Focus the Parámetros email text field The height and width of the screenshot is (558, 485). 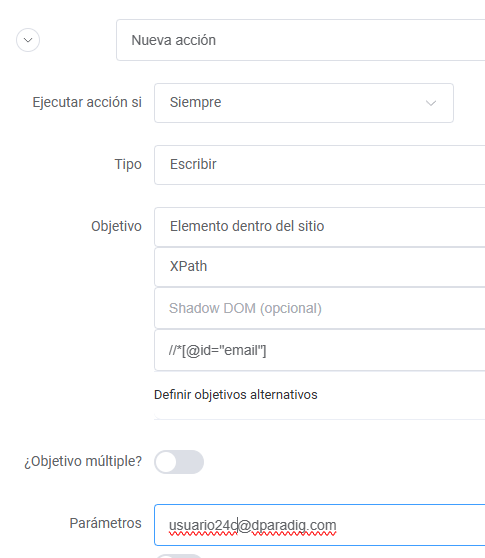320,525
